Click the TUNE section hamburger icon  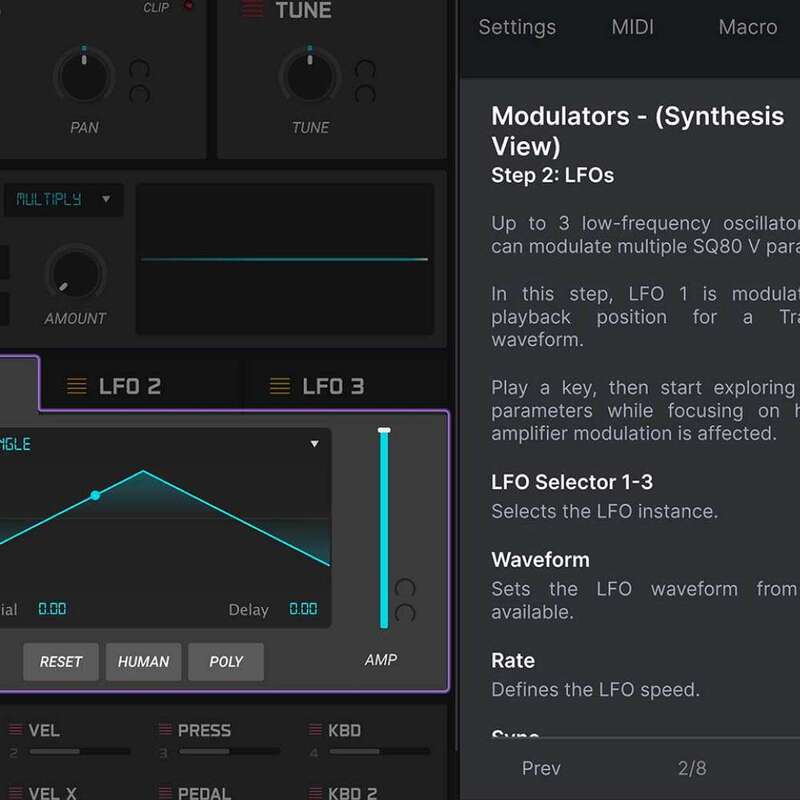(253, 11)
